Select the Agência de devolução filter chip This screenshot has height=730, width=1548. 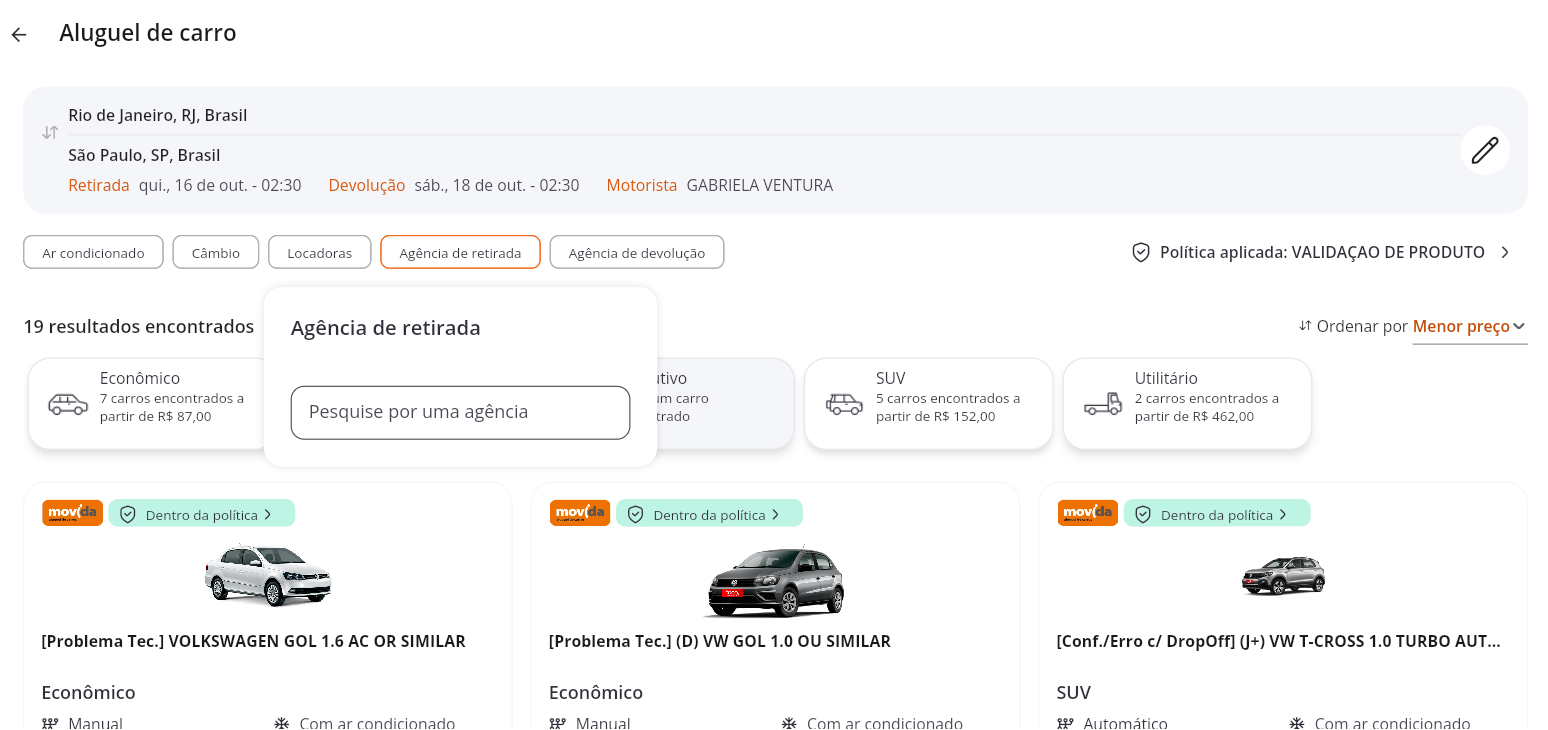pyautogui.click(x=636, y=253)
